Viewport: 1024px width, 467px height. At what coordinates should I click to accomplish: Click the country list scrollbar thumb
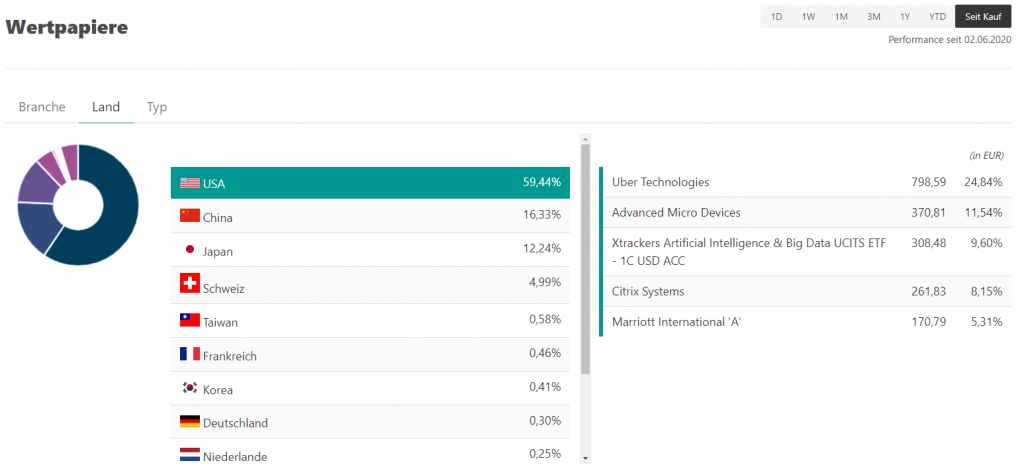click(585, 259)
